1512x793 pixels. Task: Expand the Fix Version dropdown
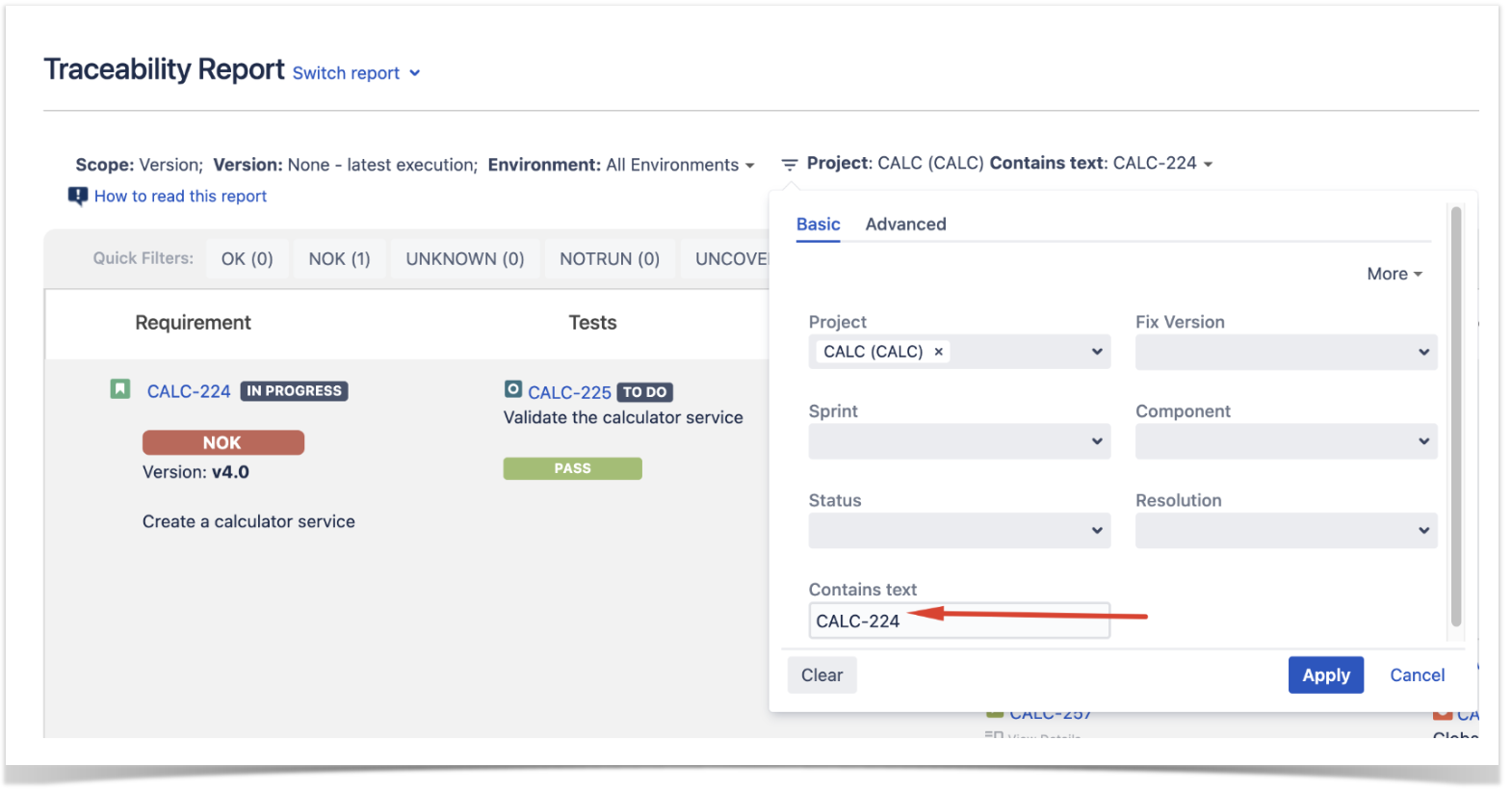pyautogui.click(x=1286, y=352)
